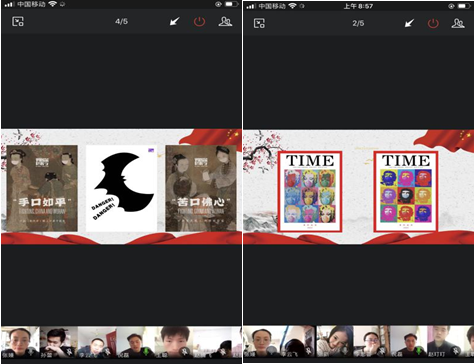Tap the red leave-meeting icon on the 2/5 screen

coord(433,23)
